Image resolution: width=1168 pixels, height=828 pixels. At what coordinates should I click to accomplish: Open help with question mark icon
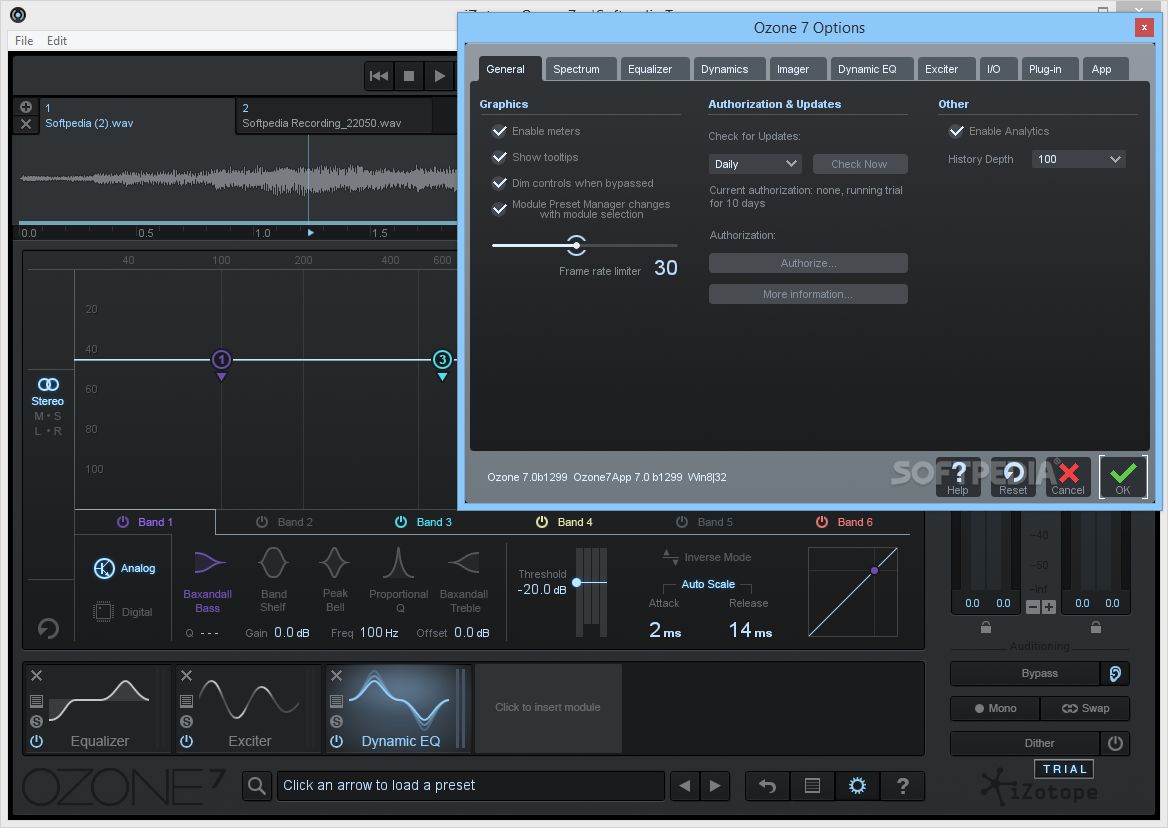point(903,786)
